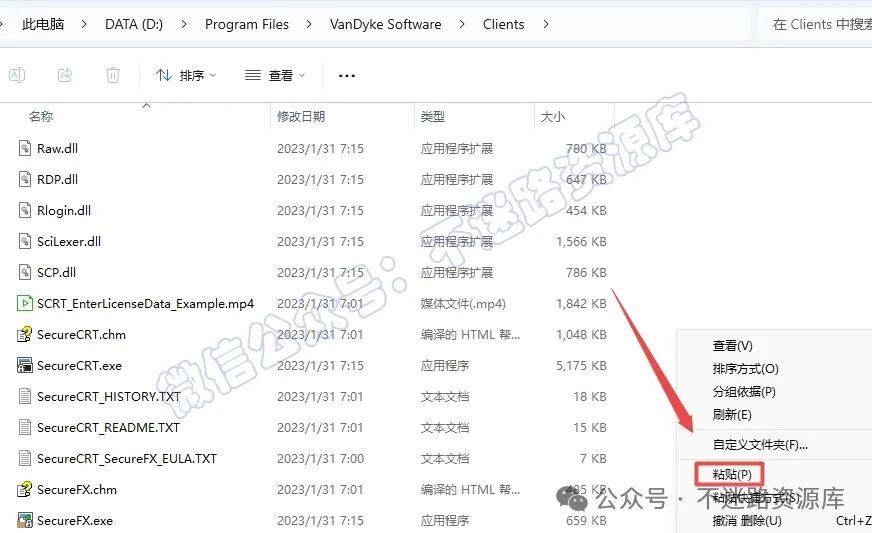Click the 5,175 KB size cell
This screenshot has height=533, width=872.
pos(581,366)
